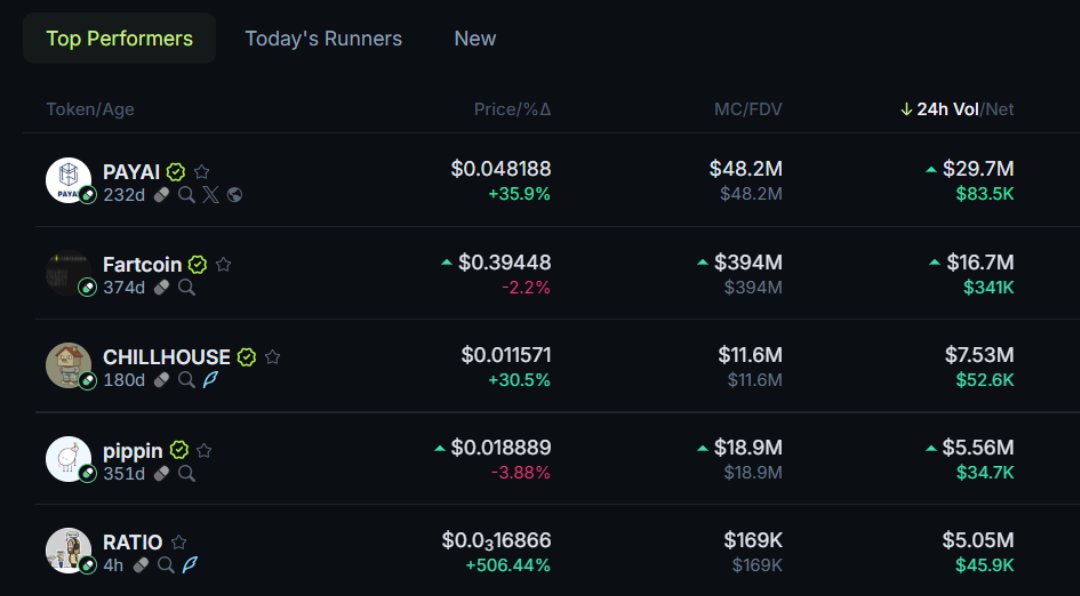Image resolution: width=1080 pixels, height=596 pixels.
Task: Click the blue feather icon in RATIO row
Action: (190, 565)
